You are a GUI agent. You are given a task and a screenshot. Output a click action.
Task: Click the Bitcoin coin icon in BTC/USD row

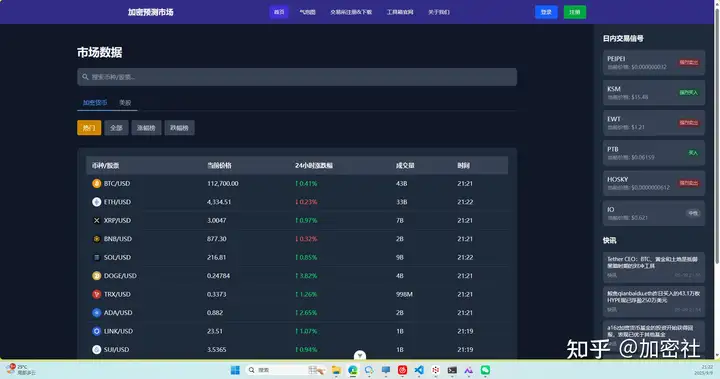(x=96, y=184)
